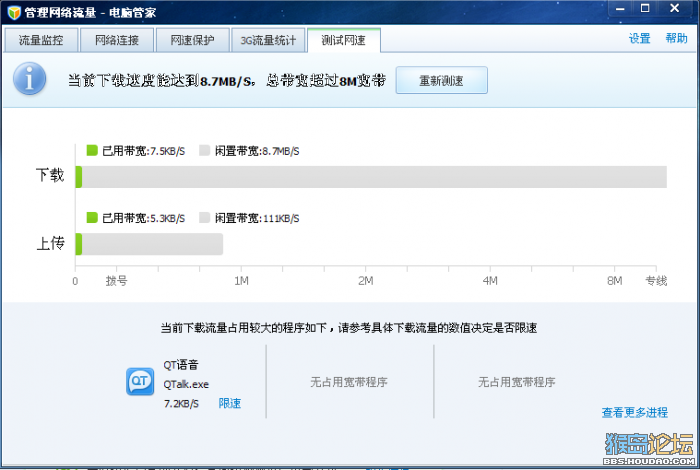Screen dimensions: 700x470
Task: Click the upload idle bandwidth gray bar
Action: coord(152,244)
